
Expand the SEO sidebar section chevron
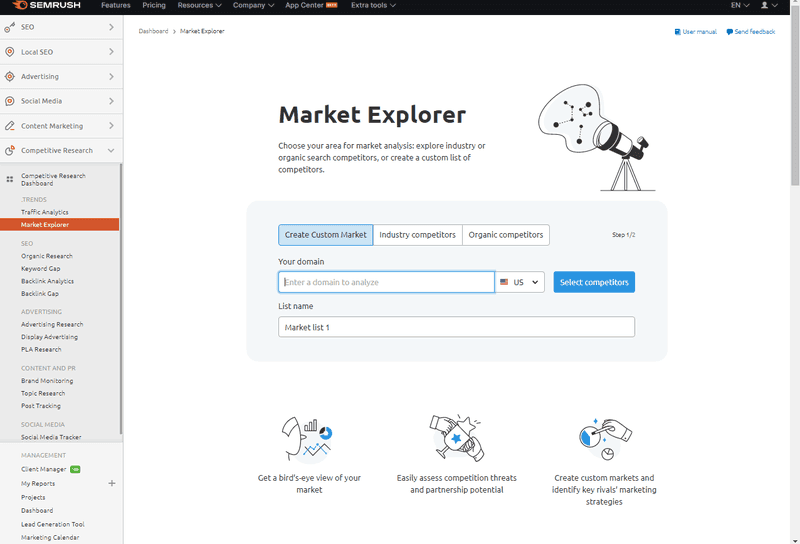(x=111, y=27)
